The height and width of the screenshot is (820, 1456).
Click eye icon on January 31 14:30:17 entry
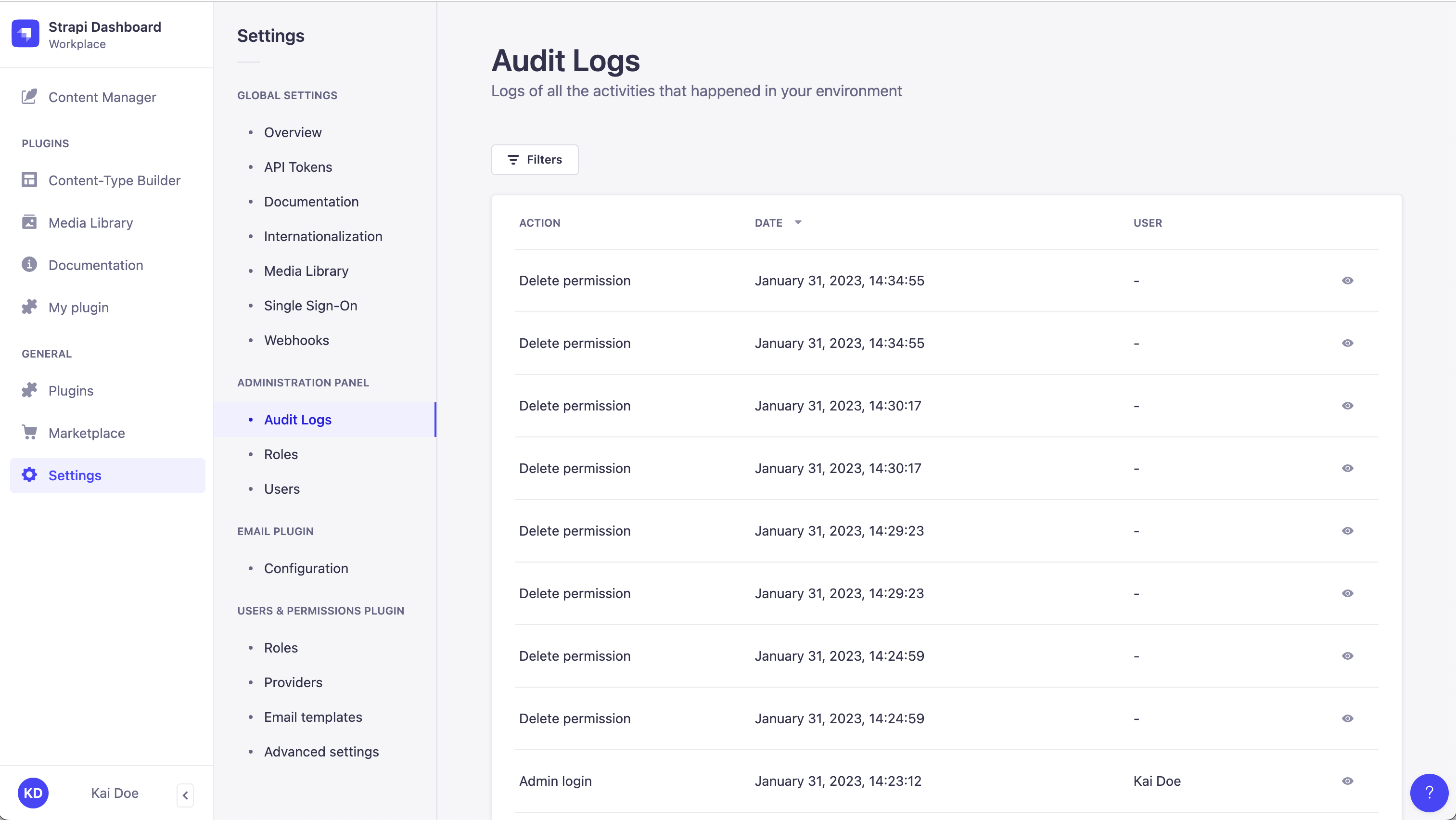tap(1347, 405)
